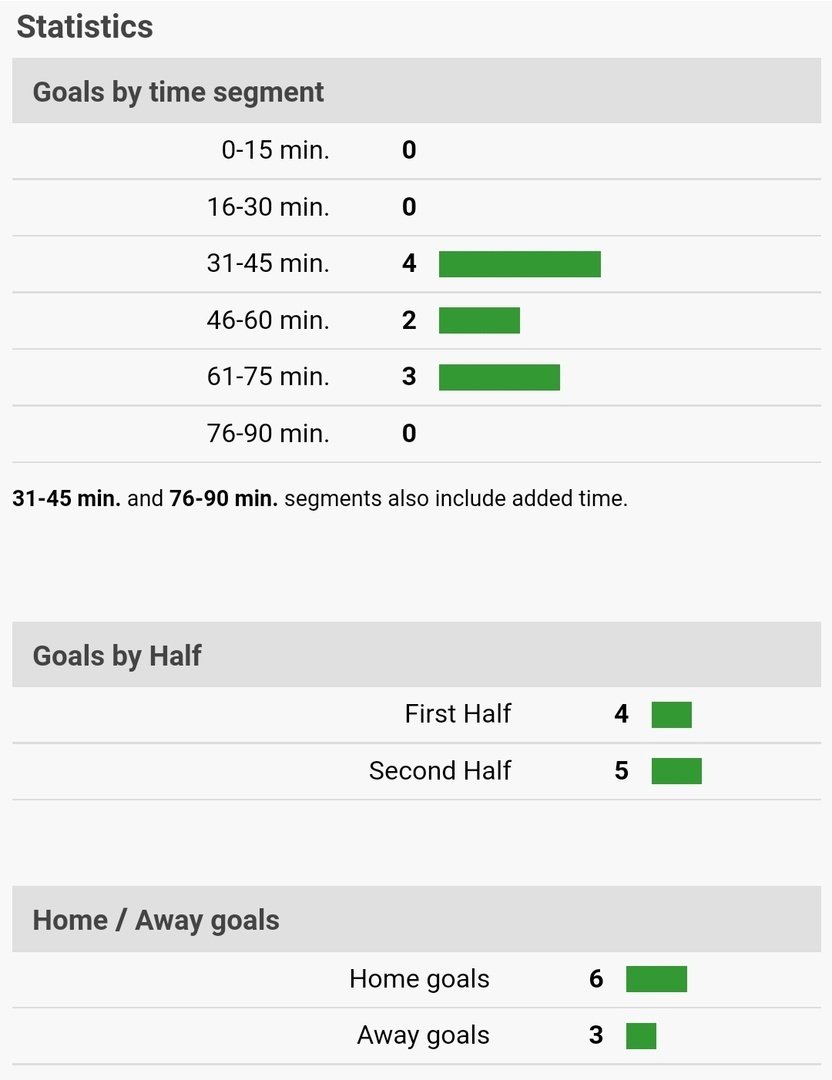
Task: Click the 46-60 min. row label
Action: pos(267,320)
